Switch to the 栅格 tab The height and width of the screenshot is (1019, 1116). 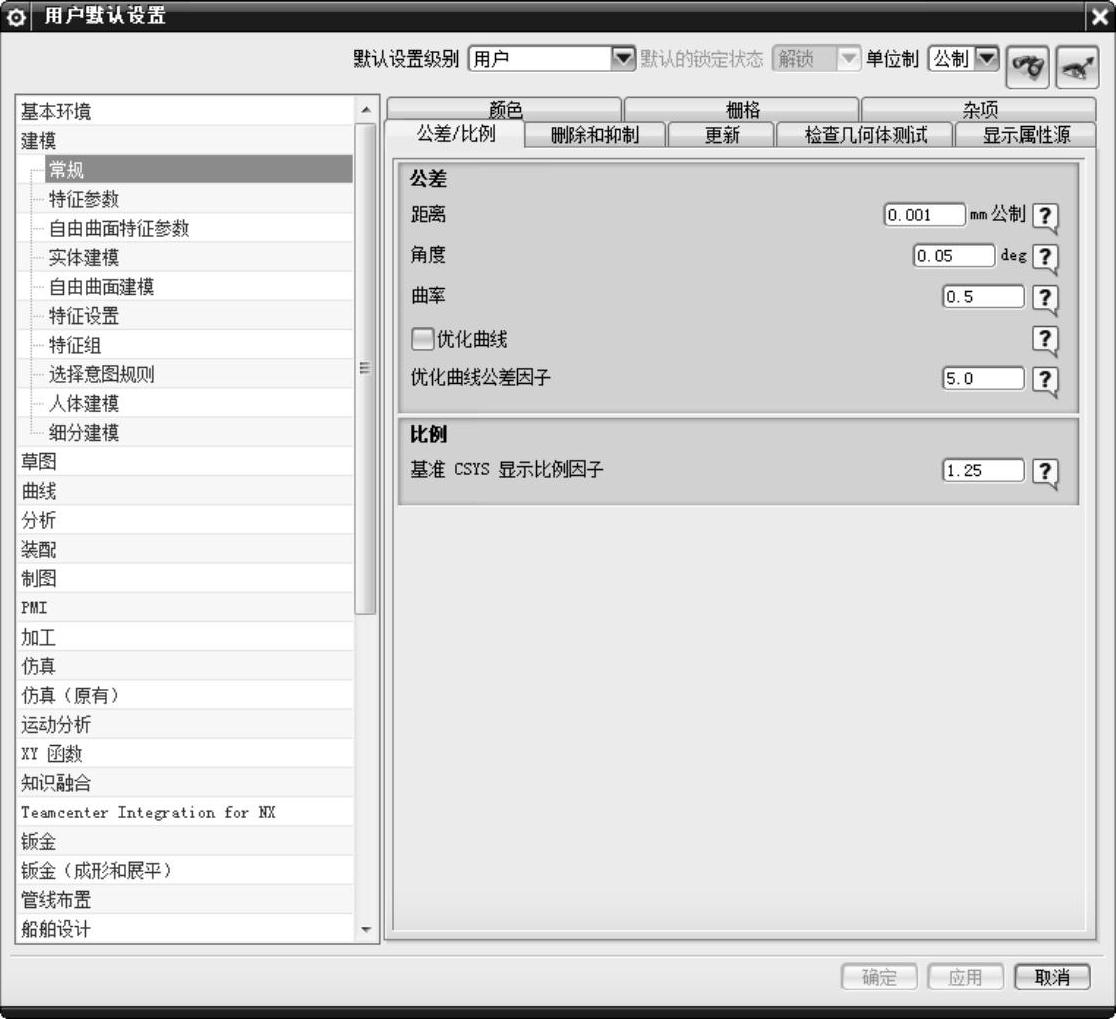pos(742,109)
